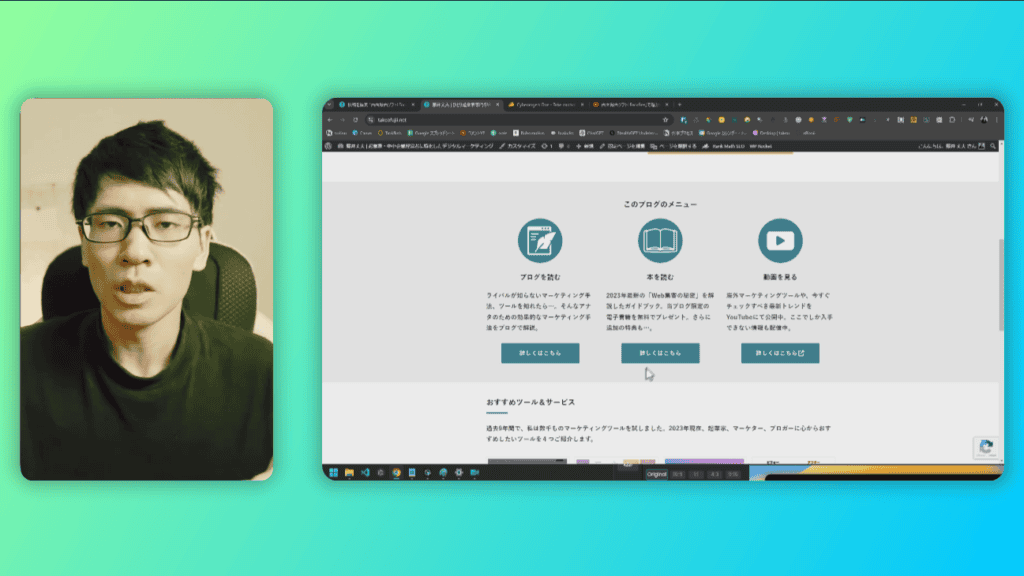The width and height of the screenshot is (1024, 576).
Task: Open the 詳しくはこちら button under ブログを読む
Action: pos(540,353)
